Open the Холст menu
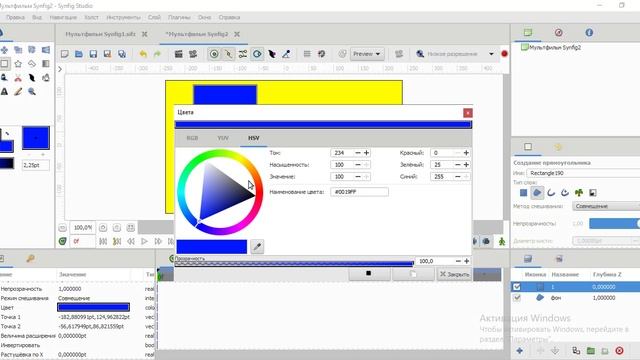The height and width of the screenshot is (360, 640). 91,17
